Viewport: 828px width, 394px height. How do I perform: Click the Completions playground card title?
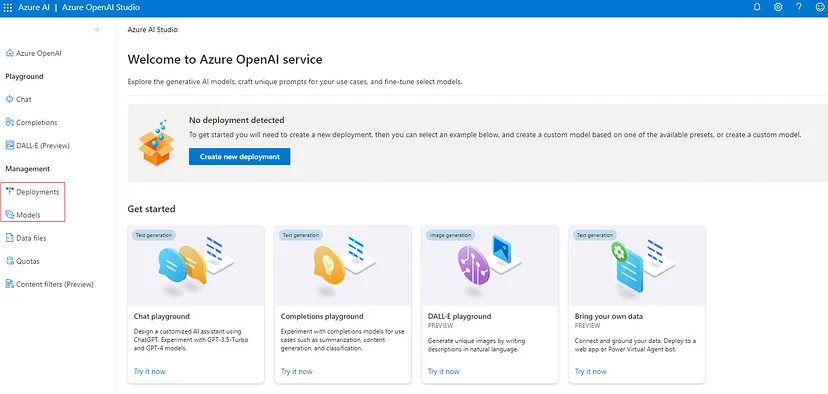tap(322, 316)
